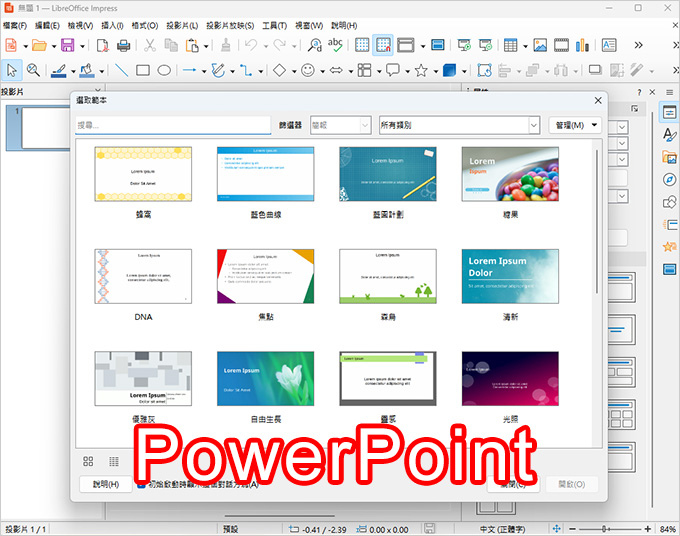The height and width of the screenshot is (536, 680).
Task: Switch to list view in template dialog
Action: point(114,461)
